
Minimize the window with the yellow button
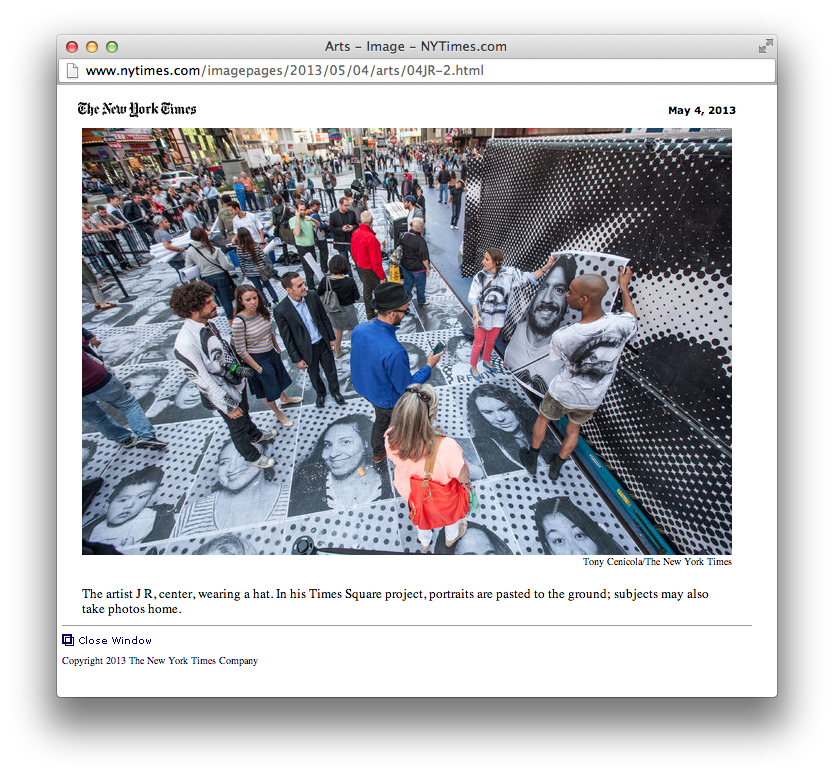(92, 47)
